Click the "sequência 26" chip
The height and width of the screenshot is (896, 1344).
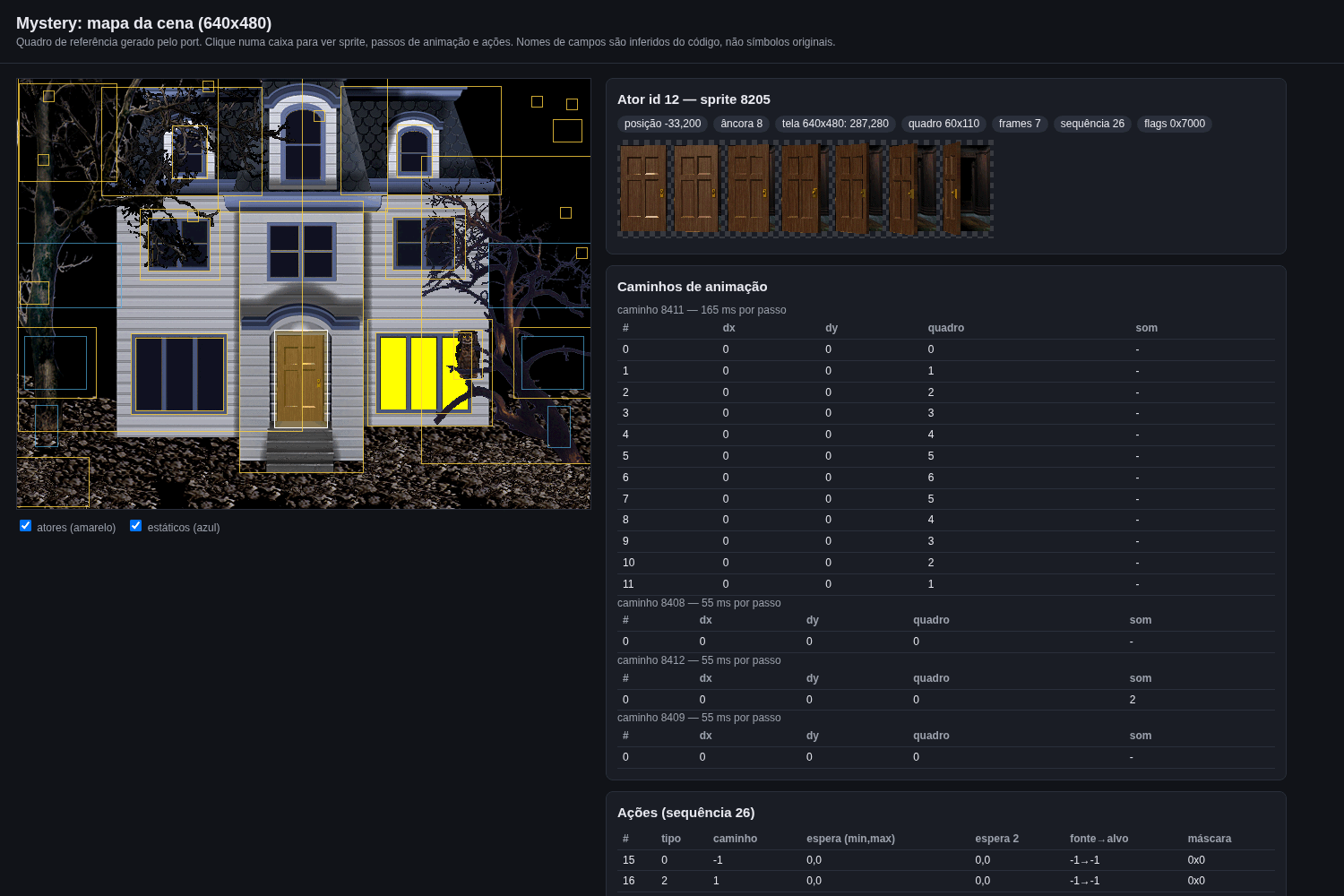point(1092,124)
